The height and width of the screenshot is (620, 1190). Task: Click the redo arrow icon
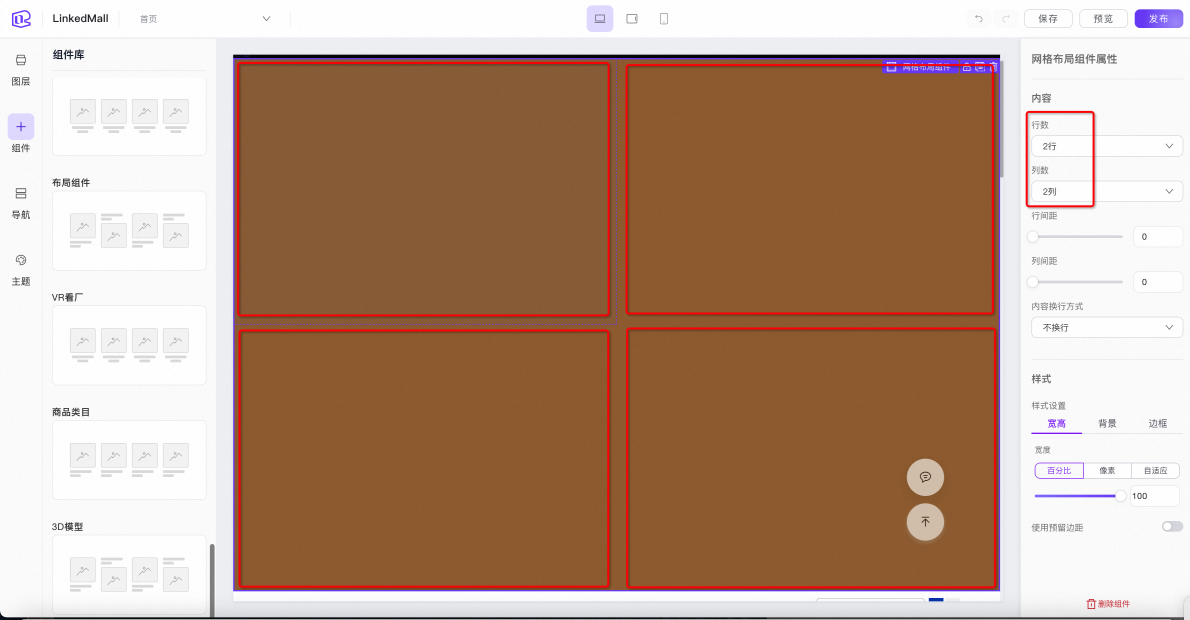(x=1005, y=19)
